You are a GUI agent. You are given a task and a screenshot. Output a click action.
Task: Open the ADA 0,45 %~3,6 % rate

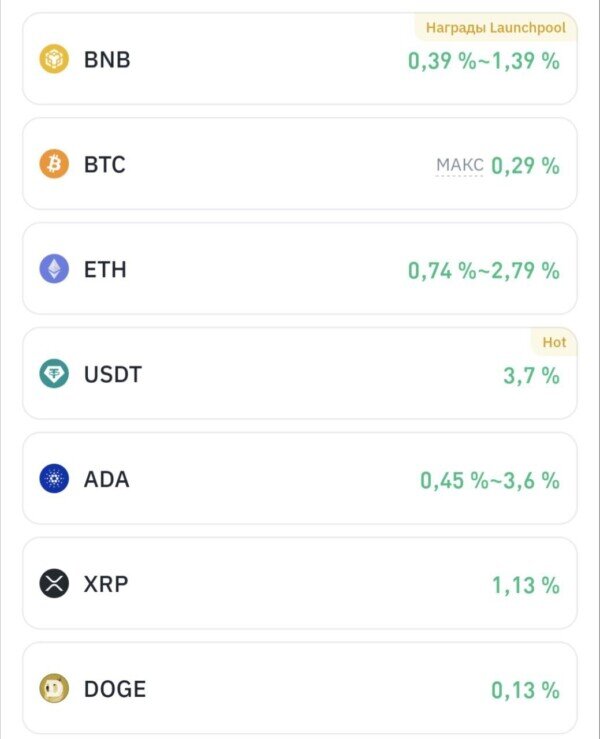click(x=489, y=480)
